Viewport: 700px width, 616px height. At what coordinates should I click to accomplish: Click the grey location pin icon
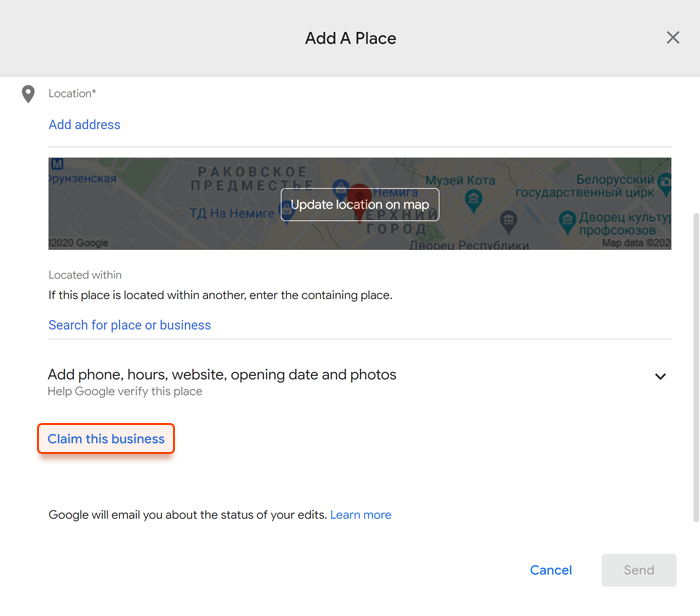coord(28,94)
